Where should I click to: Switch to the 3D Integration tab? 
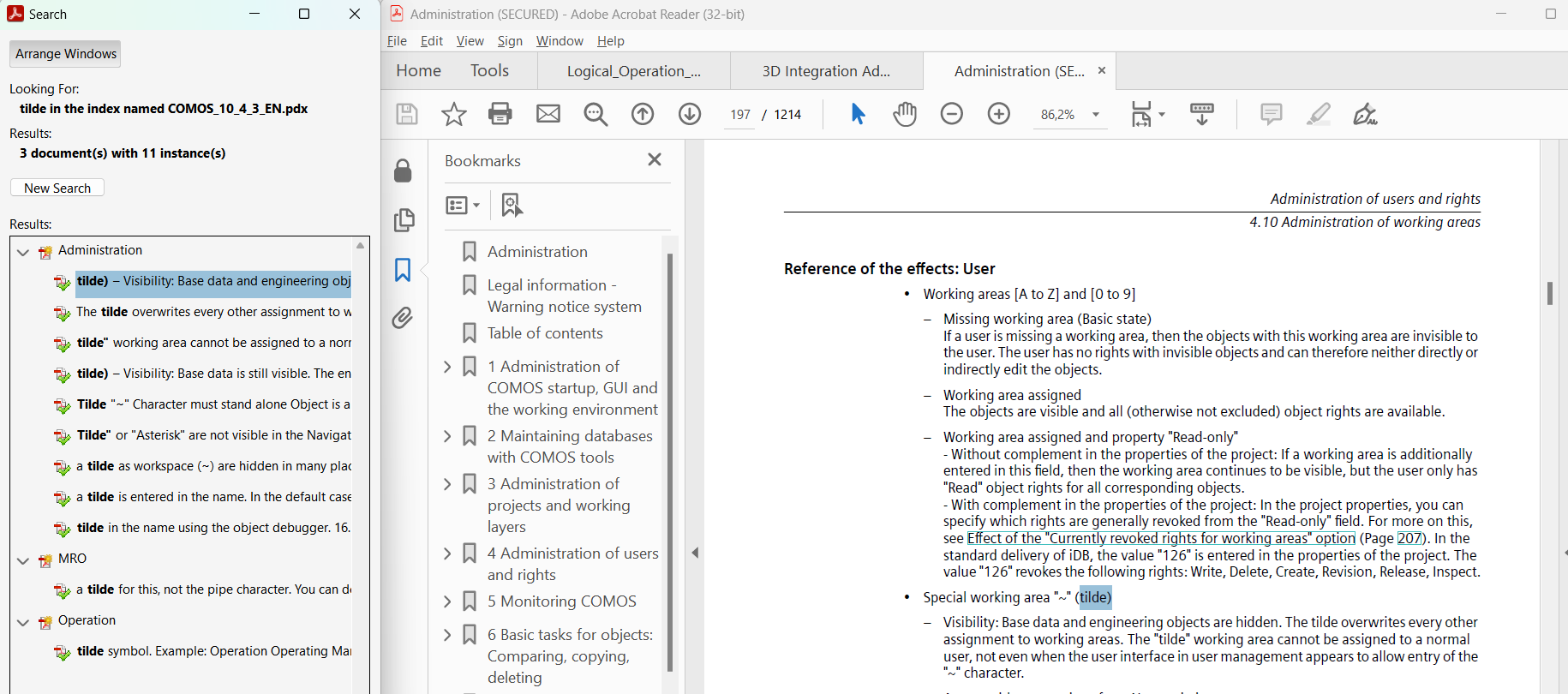(826, 71)
